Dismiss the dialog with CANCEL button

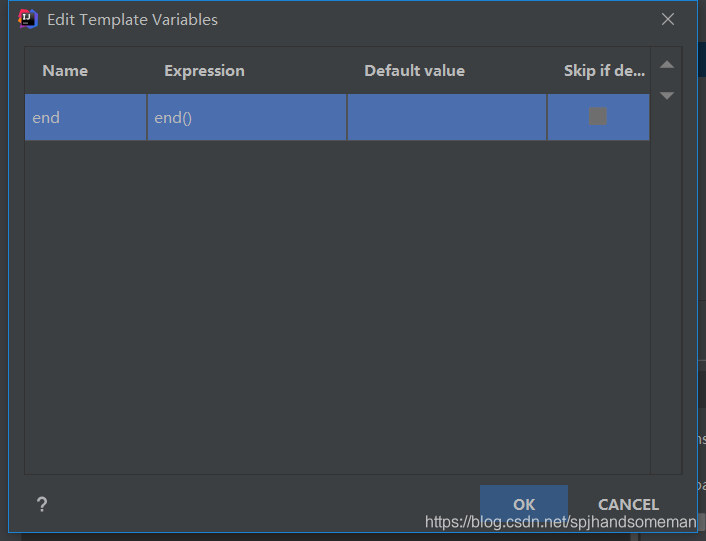point(628,505)
